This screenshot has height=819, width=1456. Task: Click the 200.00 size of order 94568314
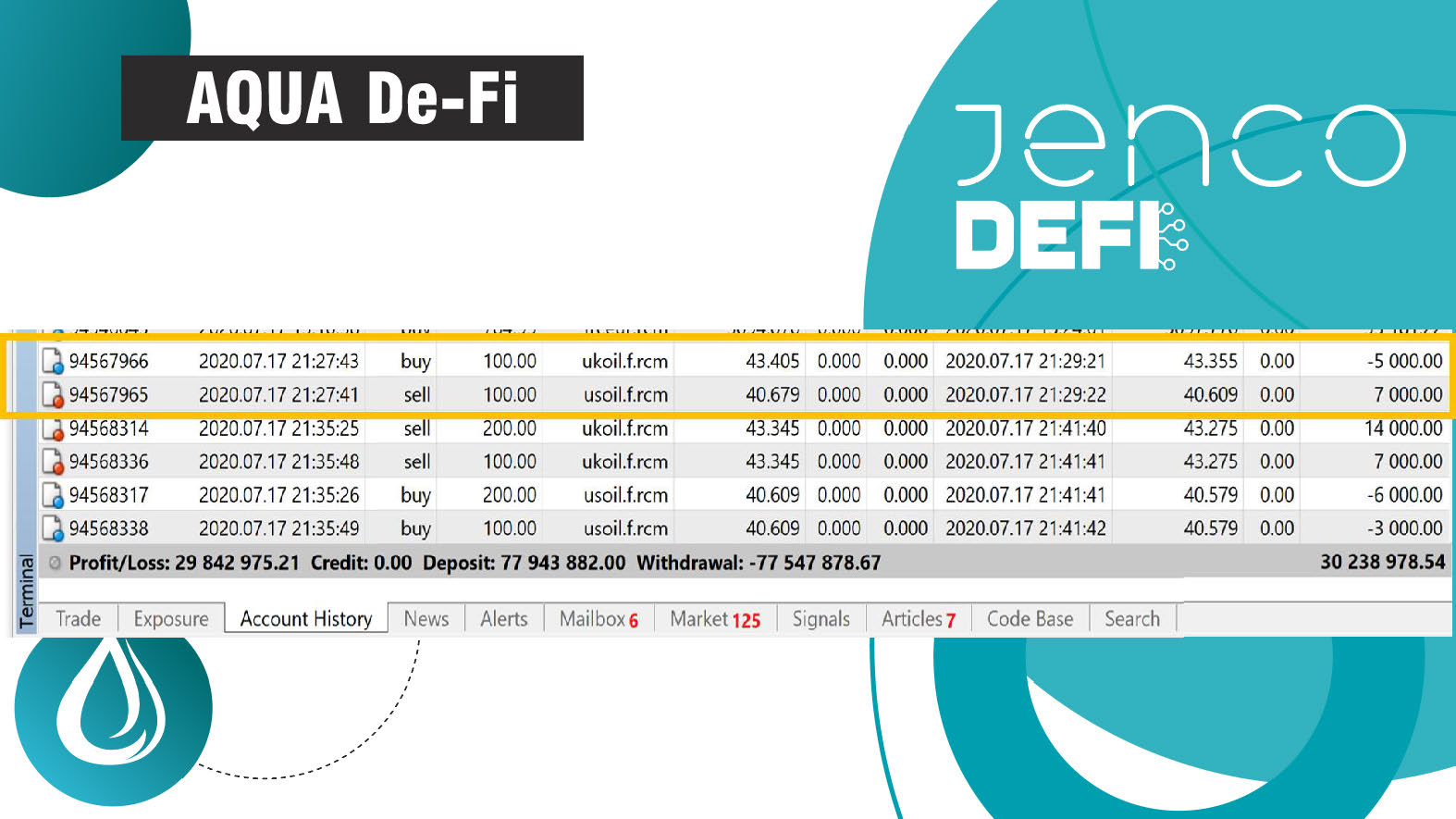click(510, 428)
